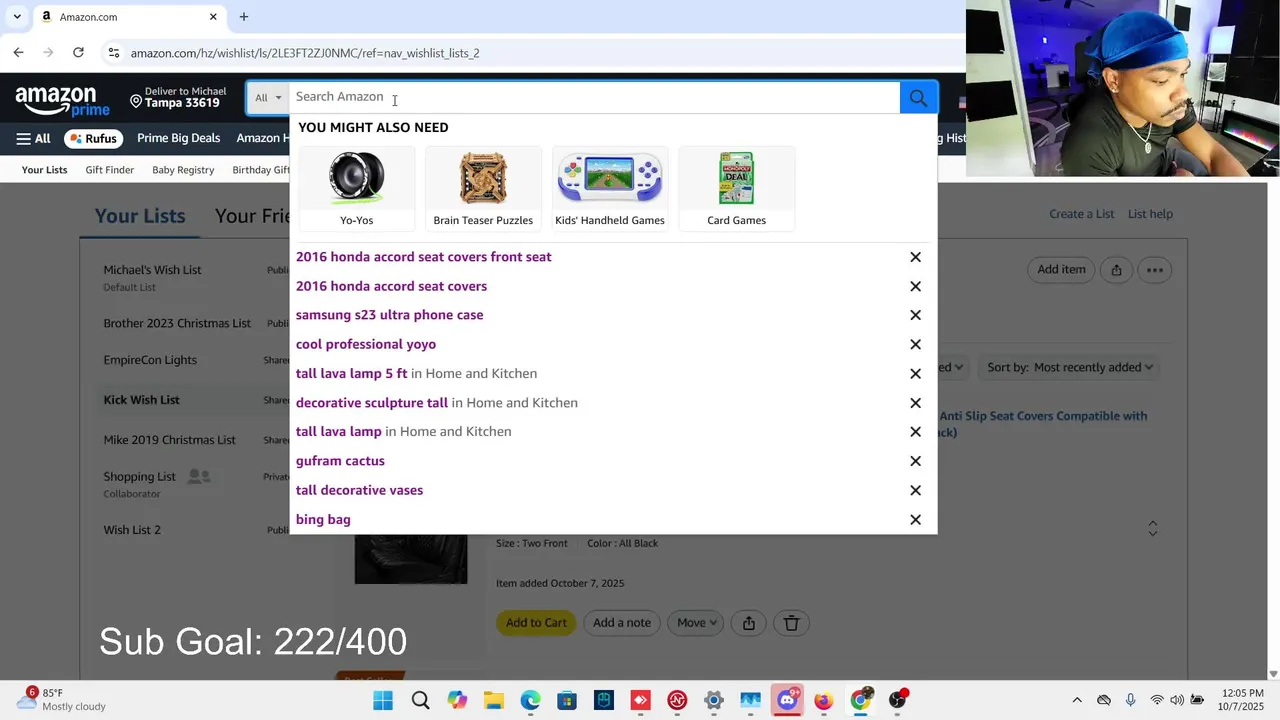Remove 'gufram cactus' suggestion
The width and height of the screenshot is (1280, 720).
(915, 461)
